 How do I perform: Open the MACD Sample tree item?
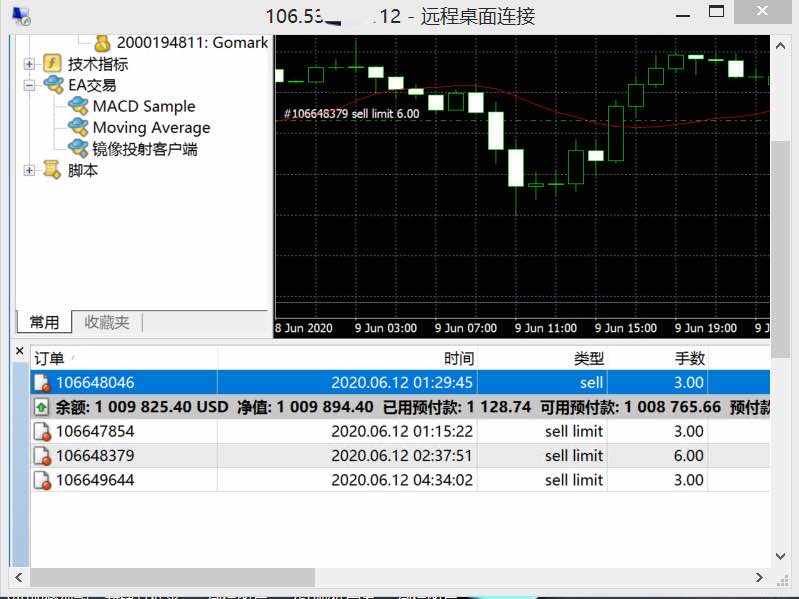pos(144,106)
